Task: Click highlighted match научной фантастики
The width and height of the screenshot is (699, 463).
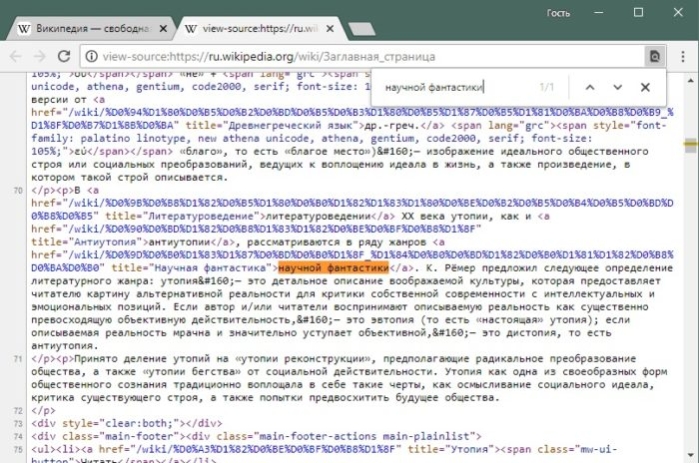Action: pyautogui.click(x=333, y=268)
